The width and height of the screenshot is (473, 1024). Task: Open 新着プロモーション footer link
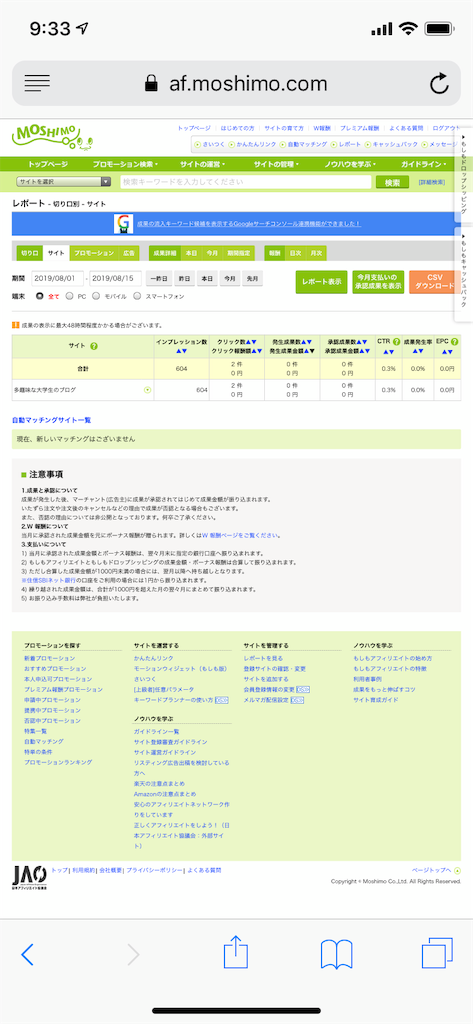(50, 658)
